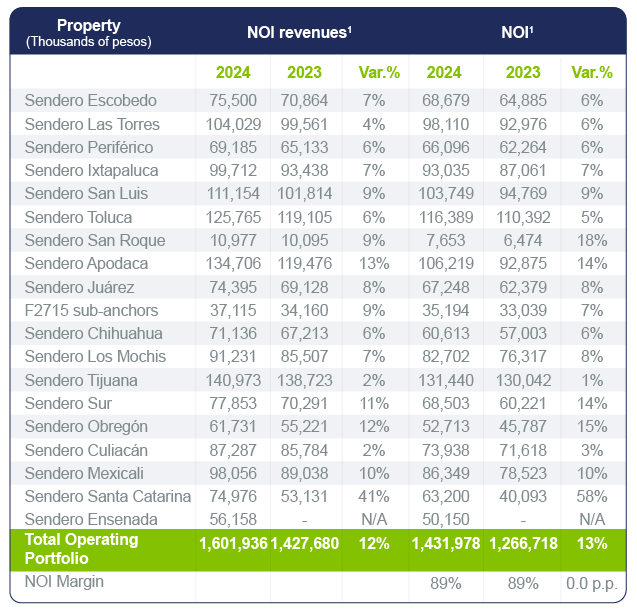Click the 2023 header under NOI revenues

304,72
